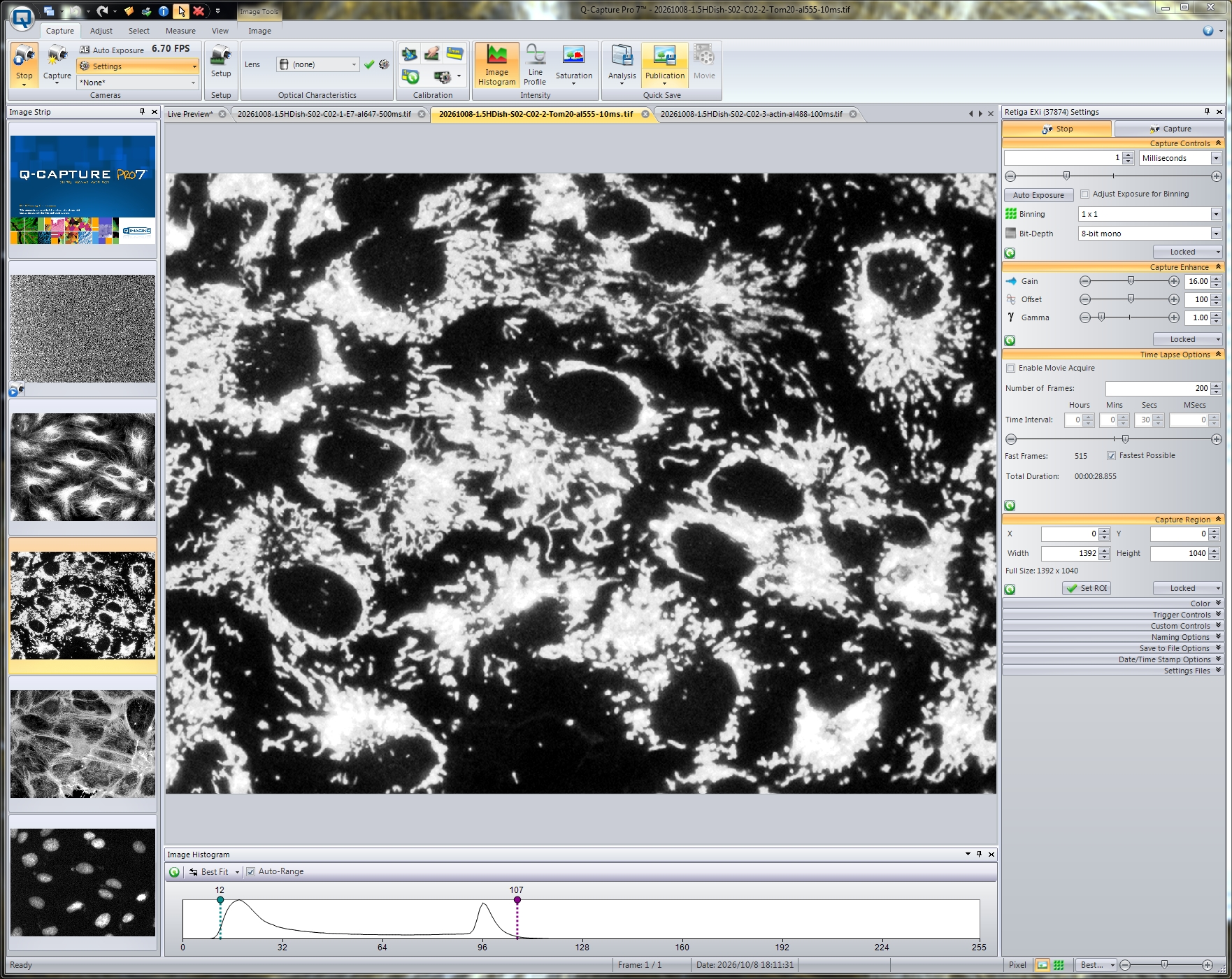
Task: Close the Tom20-al555-10ms.tif tab
Action: [645, 114]
